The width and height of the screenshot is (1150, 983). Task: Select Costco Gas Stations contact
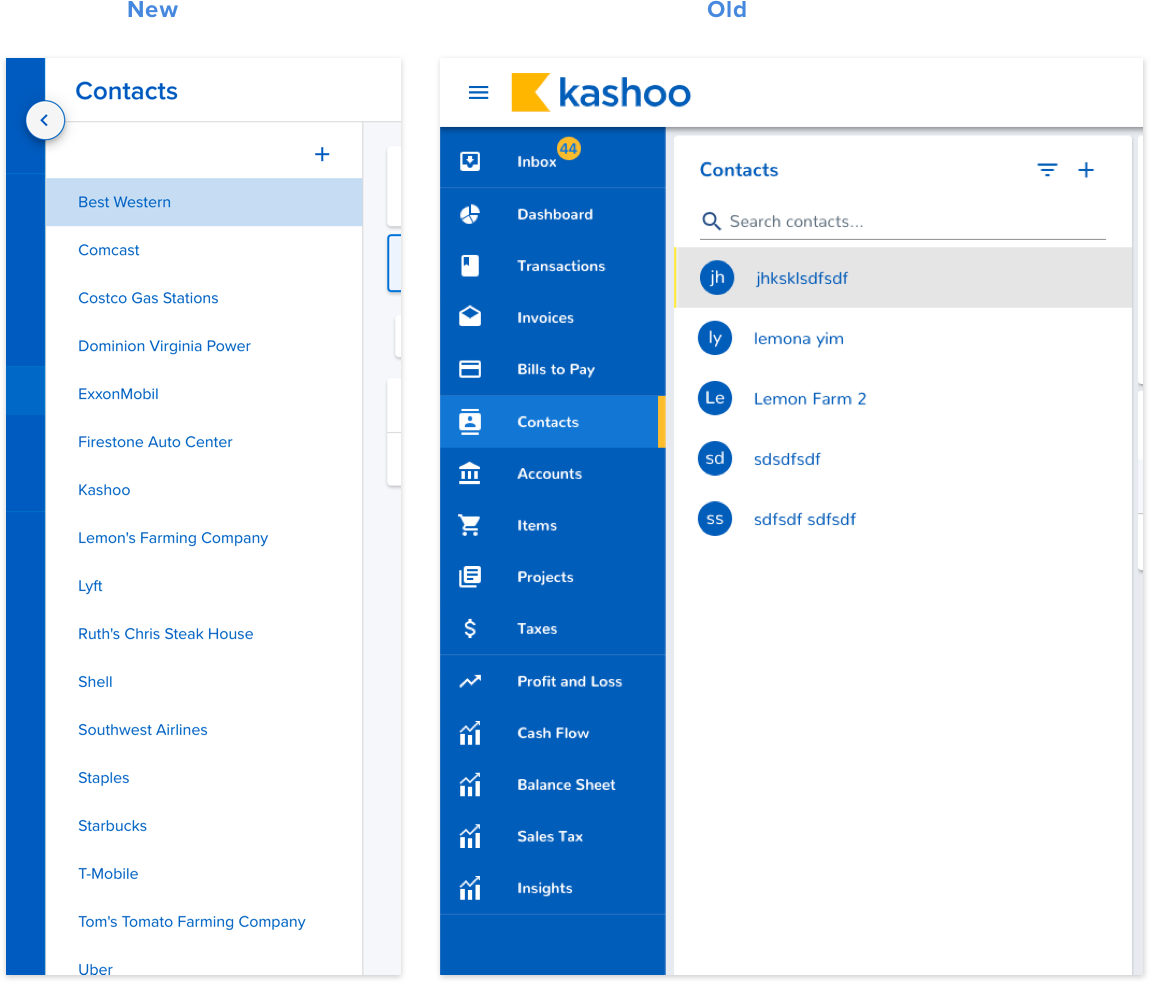204,298
